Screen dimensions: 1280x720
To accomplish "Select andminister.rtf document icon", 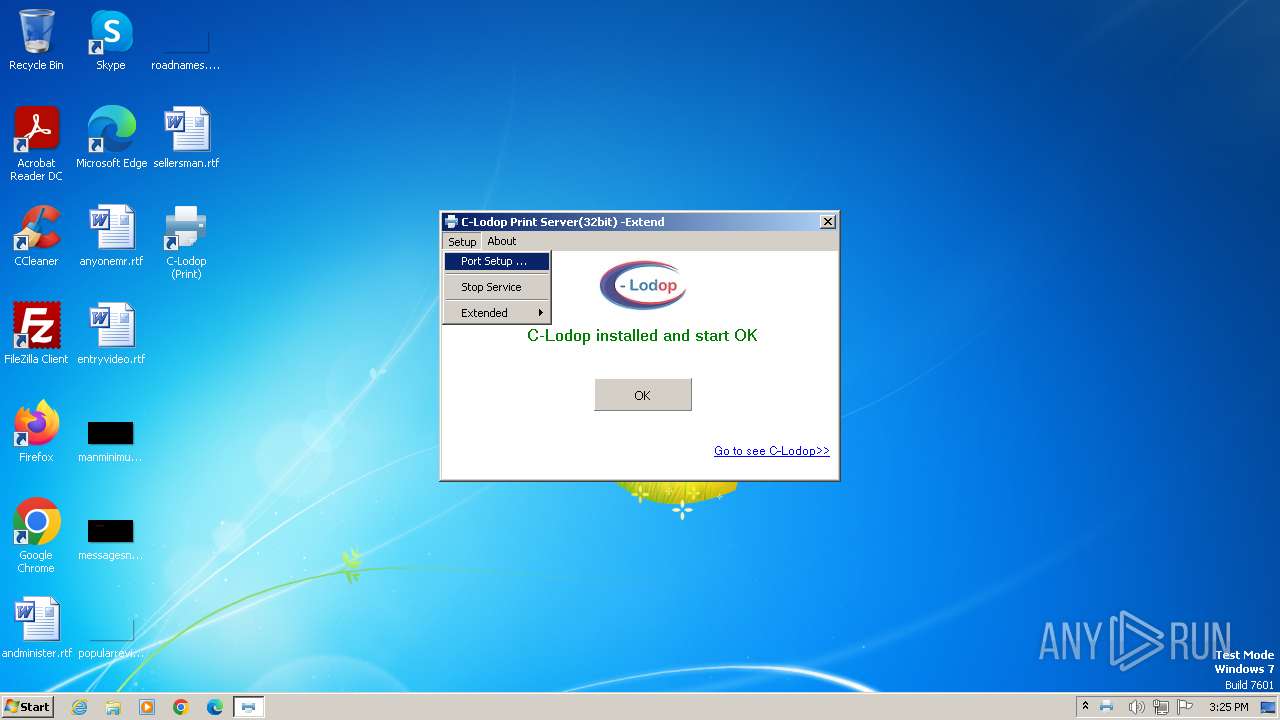I will [x=37, y=628].
